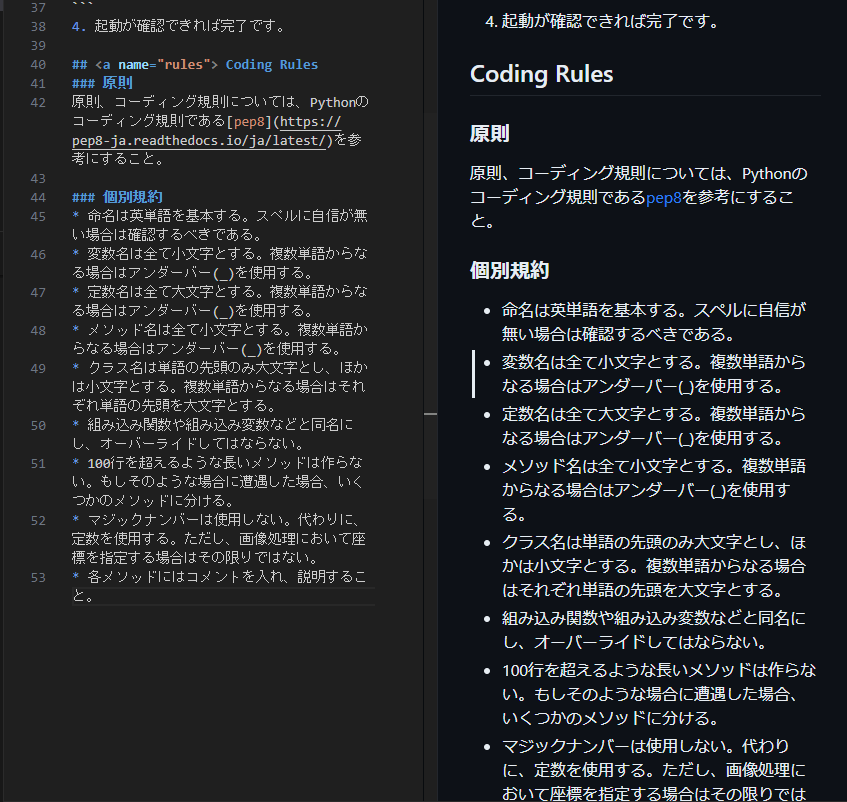This screenshot has width=847, height=802.
Task: Click the 個別規約 heading in the preview
Action: (509, 270)
